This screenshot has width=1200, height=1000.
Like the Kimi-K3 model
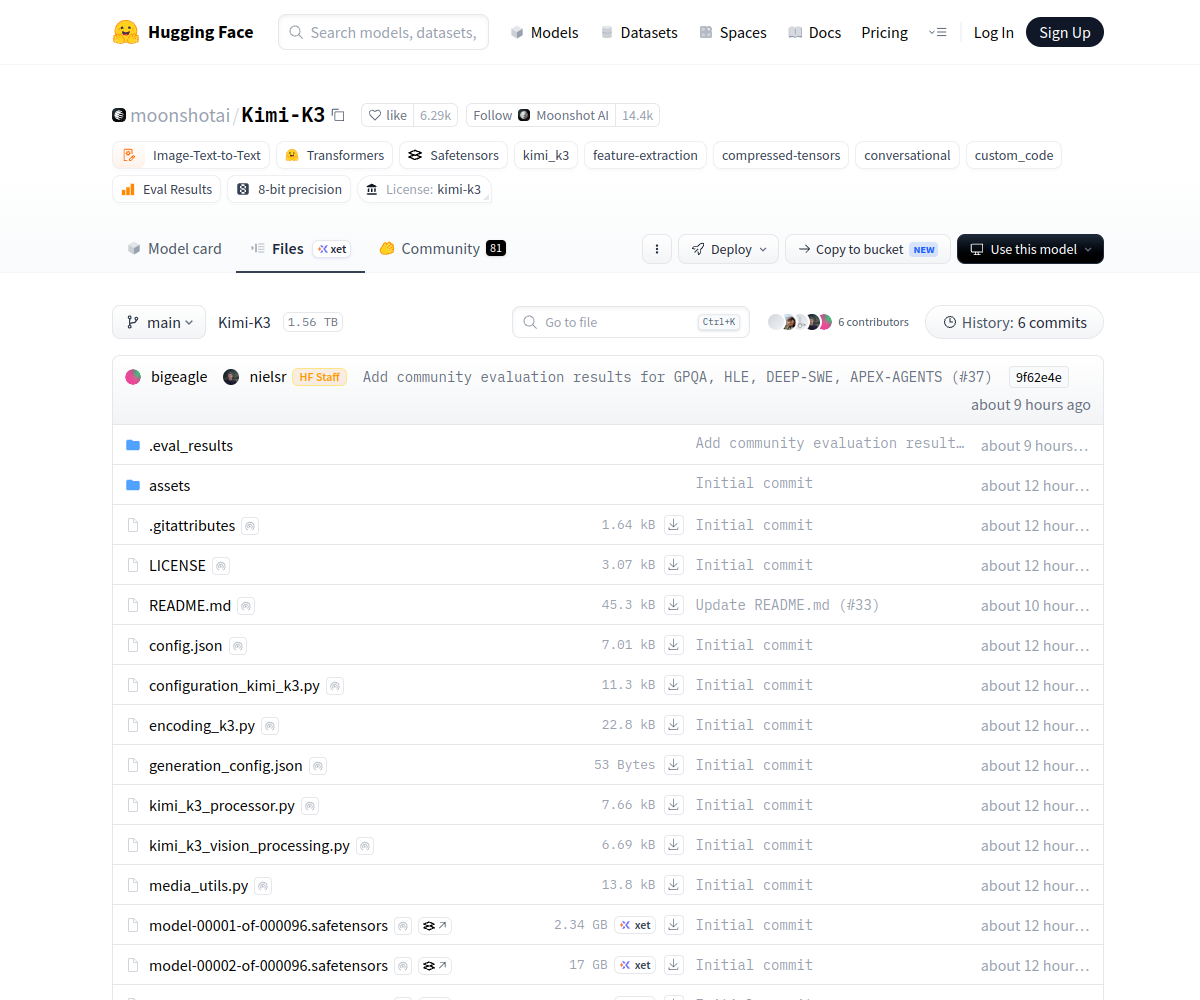coord(388,115)
